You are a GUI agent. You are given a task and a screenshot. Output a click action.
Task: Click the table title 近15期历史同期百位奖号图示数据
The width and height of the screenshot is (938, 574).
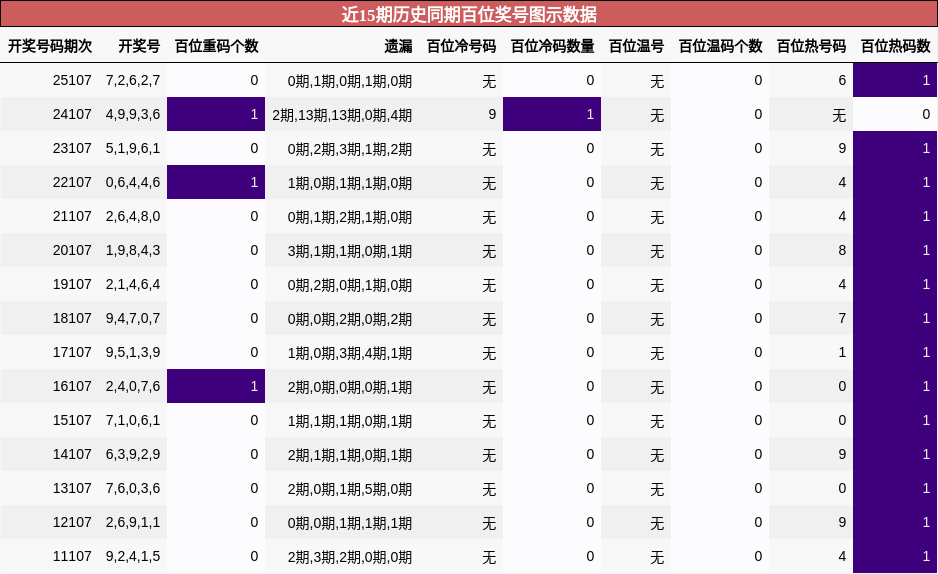coord(469,14)
